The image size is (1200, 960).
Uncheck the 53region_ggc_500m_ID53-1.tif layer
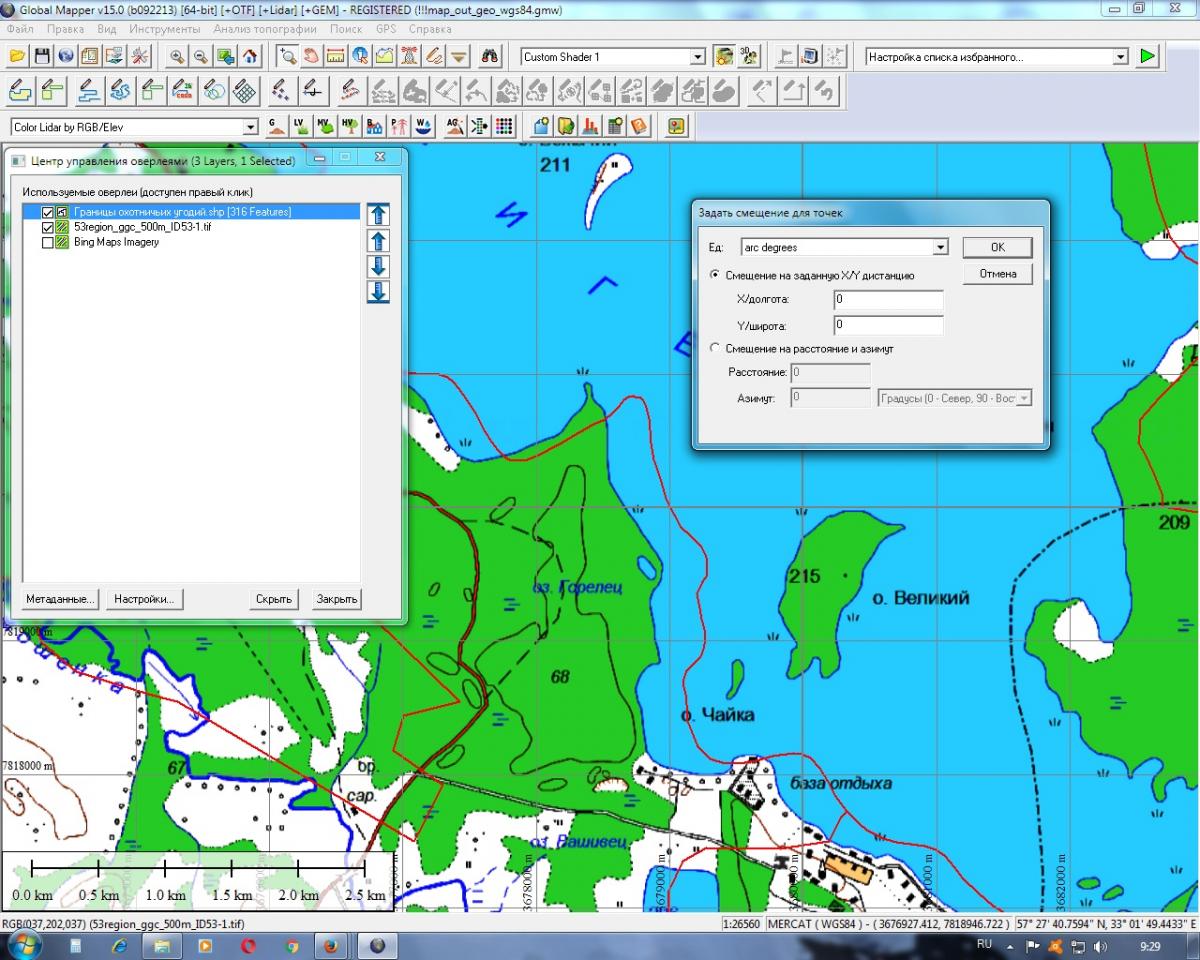(x=48, y=228)
